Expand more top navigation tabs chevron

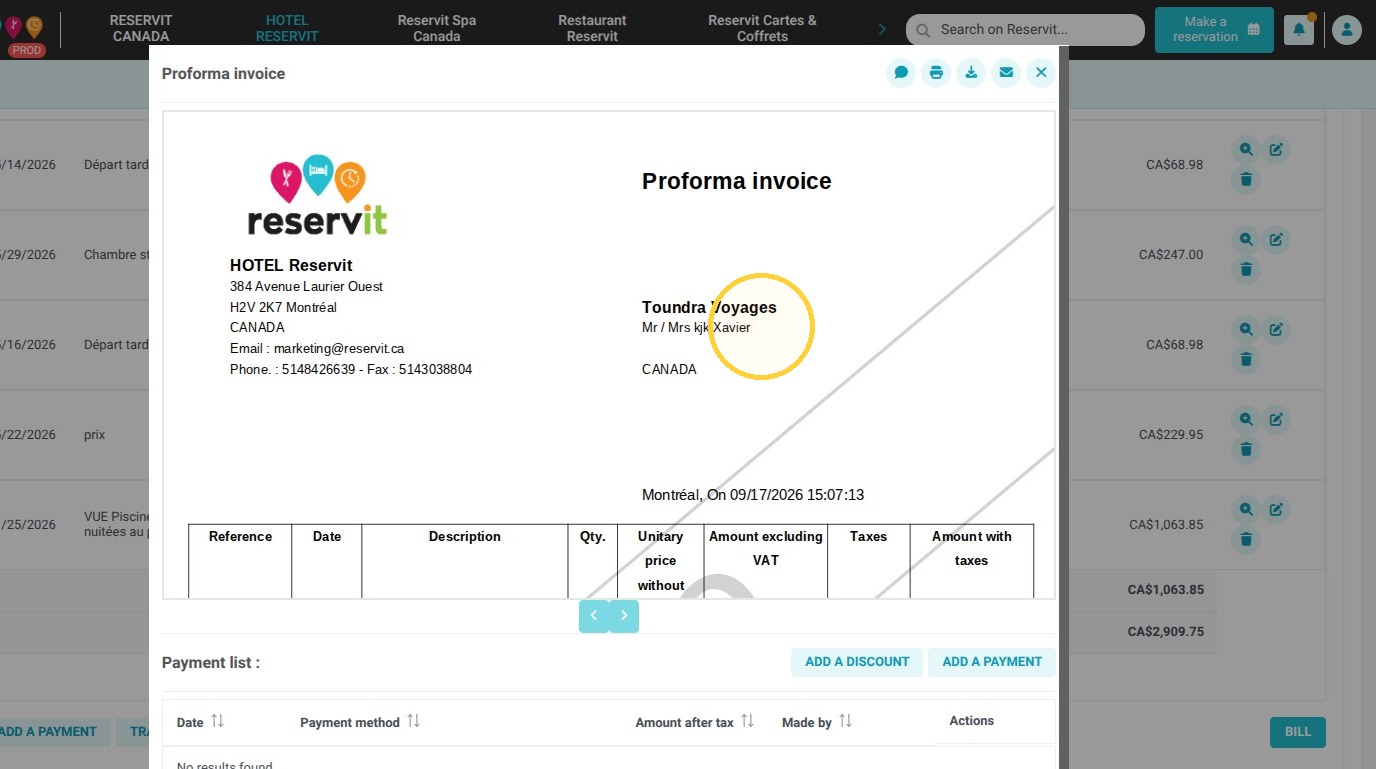882,29
